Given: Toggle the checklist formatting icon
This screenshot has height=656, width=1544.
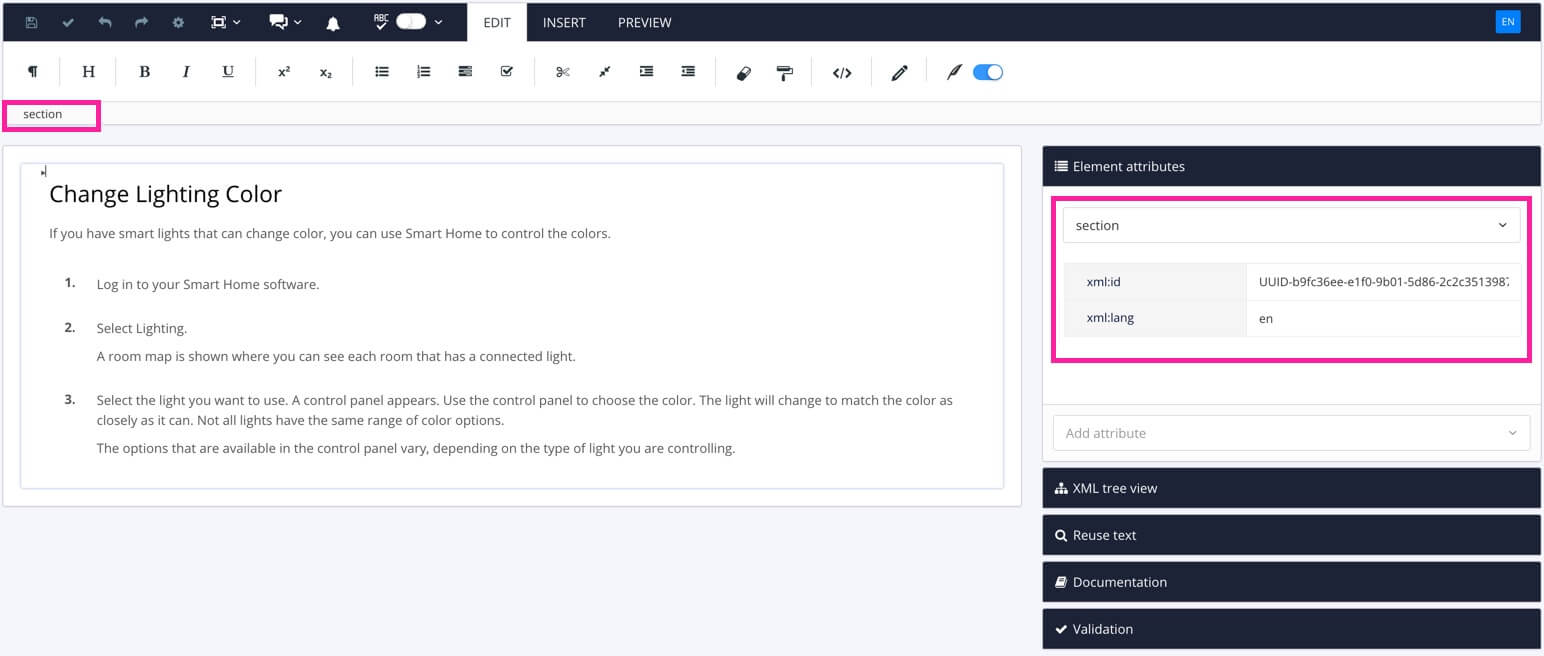Looking at the screenshot, I should (x=506, y=71).
